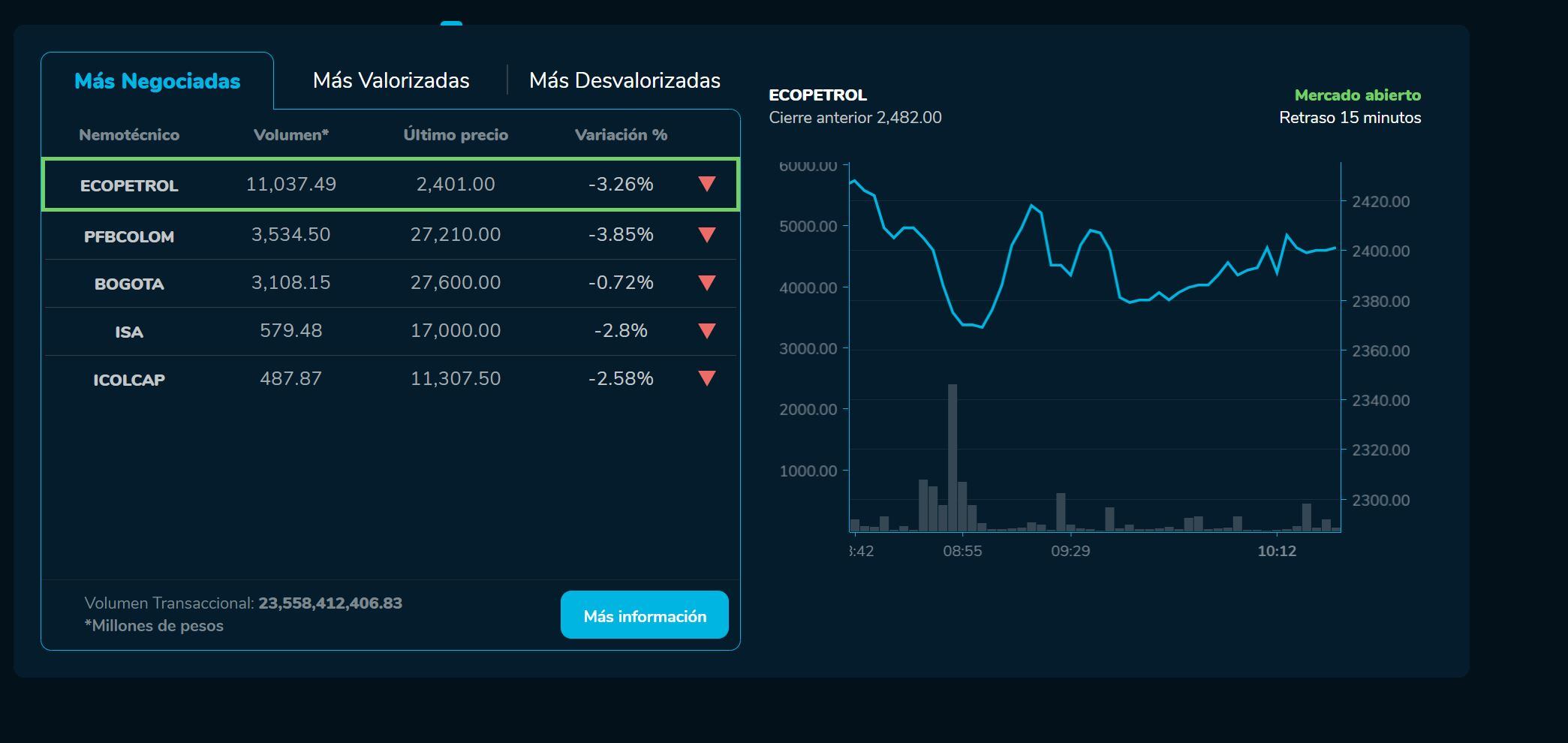Click the Variación % column header
Screen dimensions: 1568x743
pos(621,135)
